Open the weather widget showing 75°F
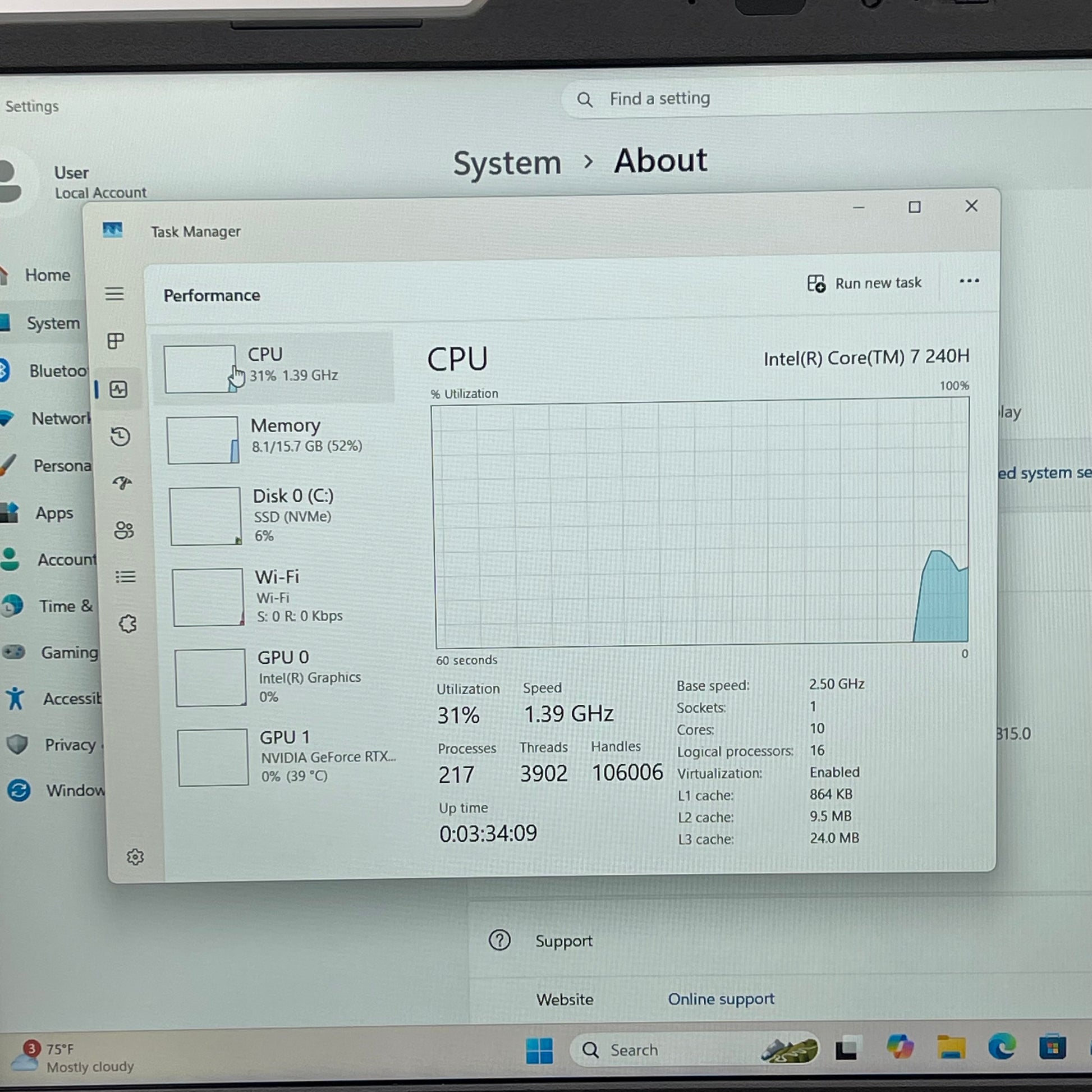The image size is (1092, 1092). [x=72, y=1057]
